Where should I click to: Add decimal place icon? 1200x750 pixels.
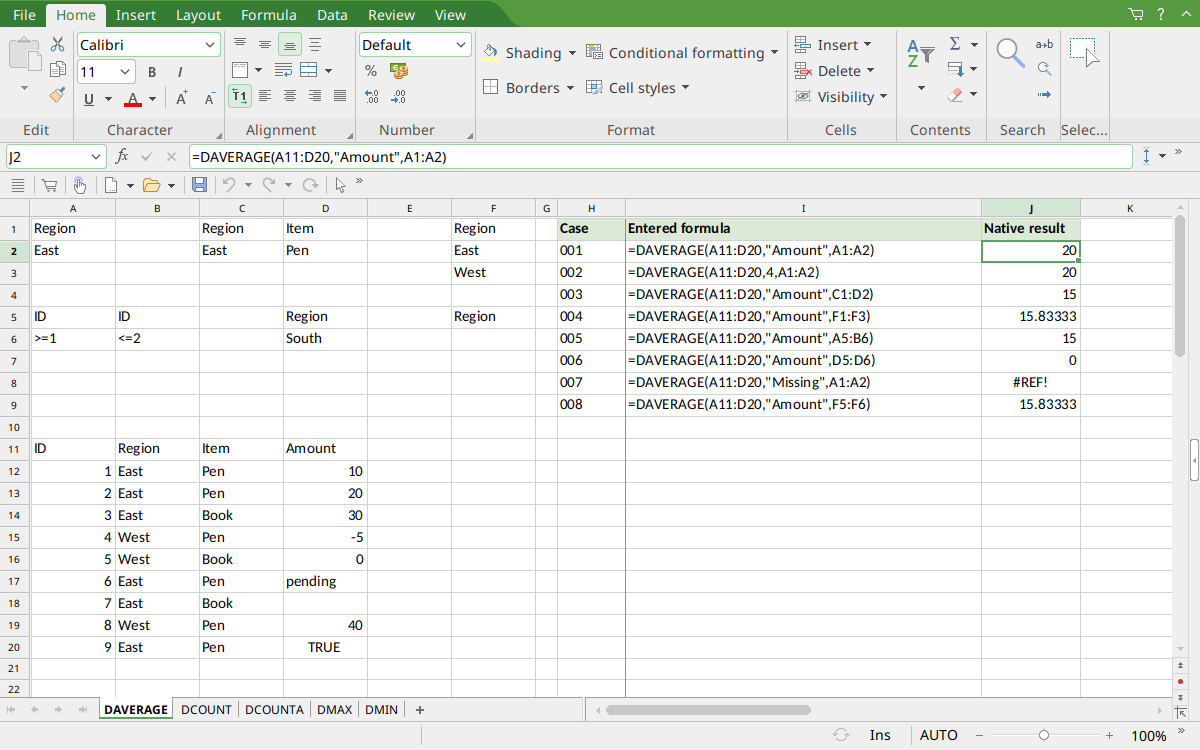371,97
